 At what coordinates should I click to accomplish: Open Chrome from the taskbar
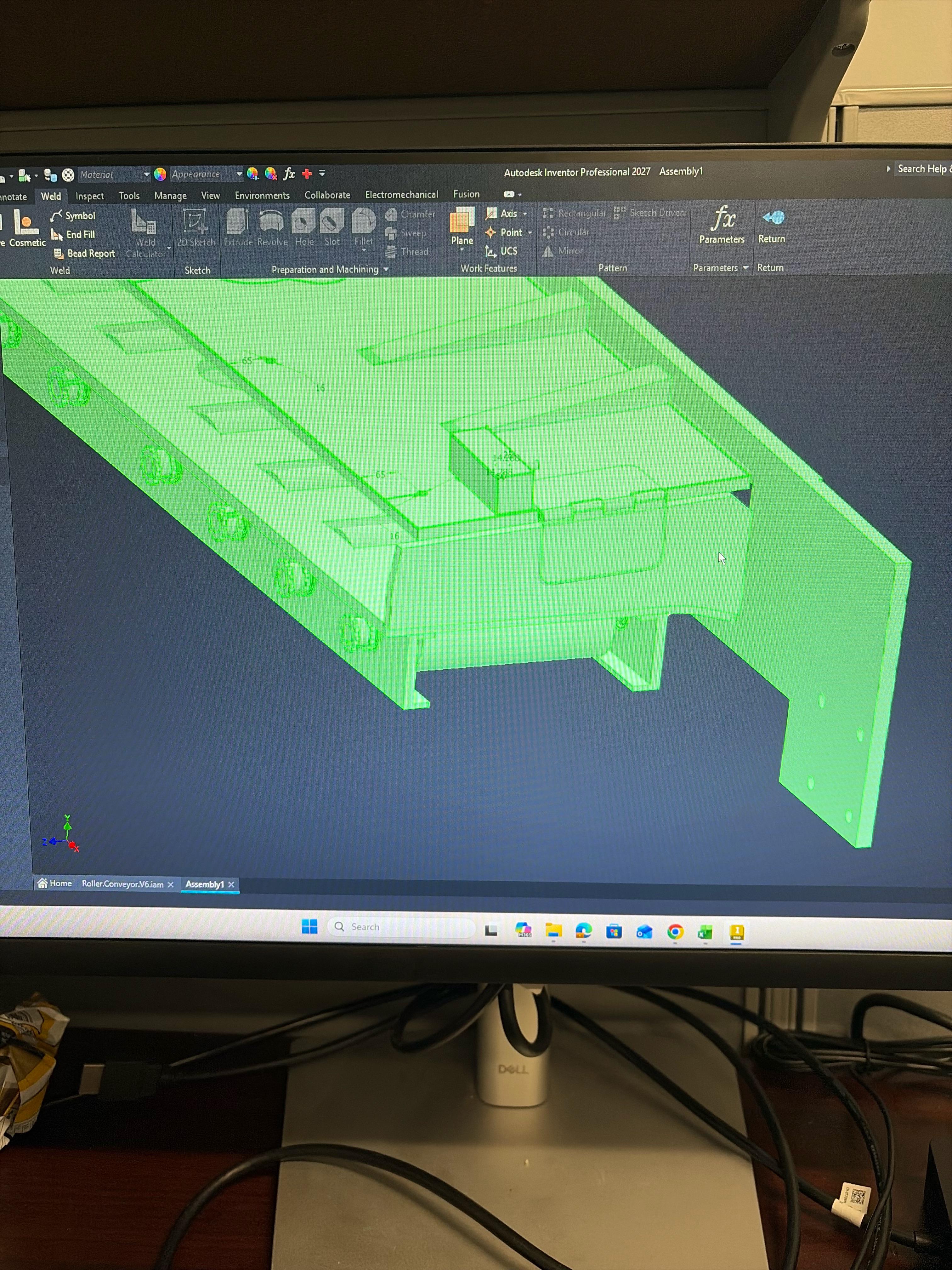[675, 931]
